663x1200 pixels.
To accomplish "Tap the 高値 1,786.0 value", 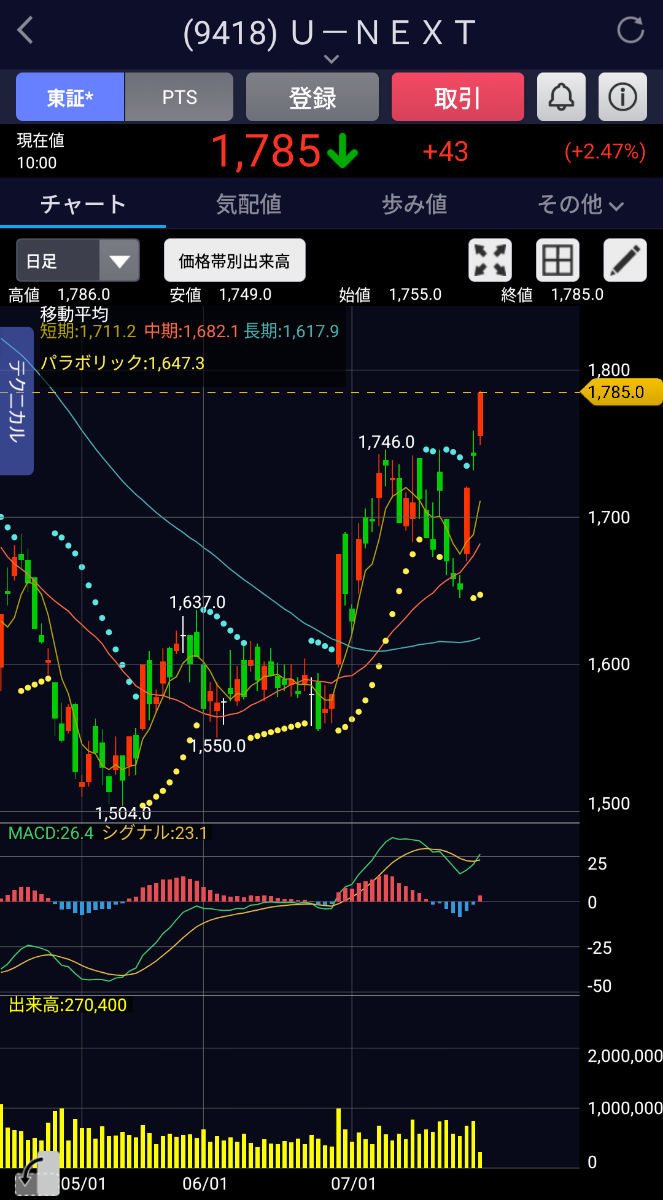I will coord(60,294).
